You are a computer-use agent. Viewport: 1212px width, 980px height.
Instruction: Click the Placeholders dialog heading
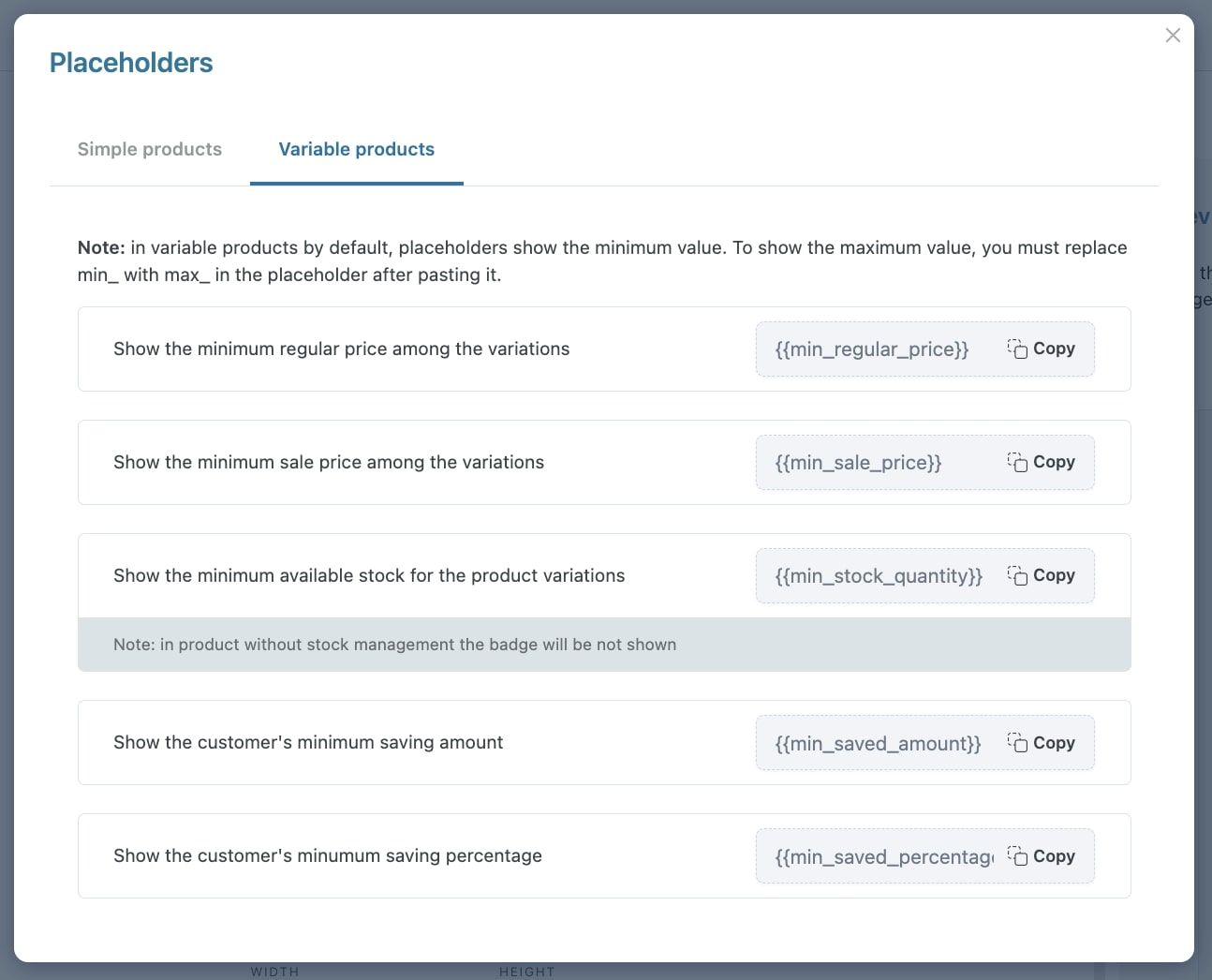point(131,63)
